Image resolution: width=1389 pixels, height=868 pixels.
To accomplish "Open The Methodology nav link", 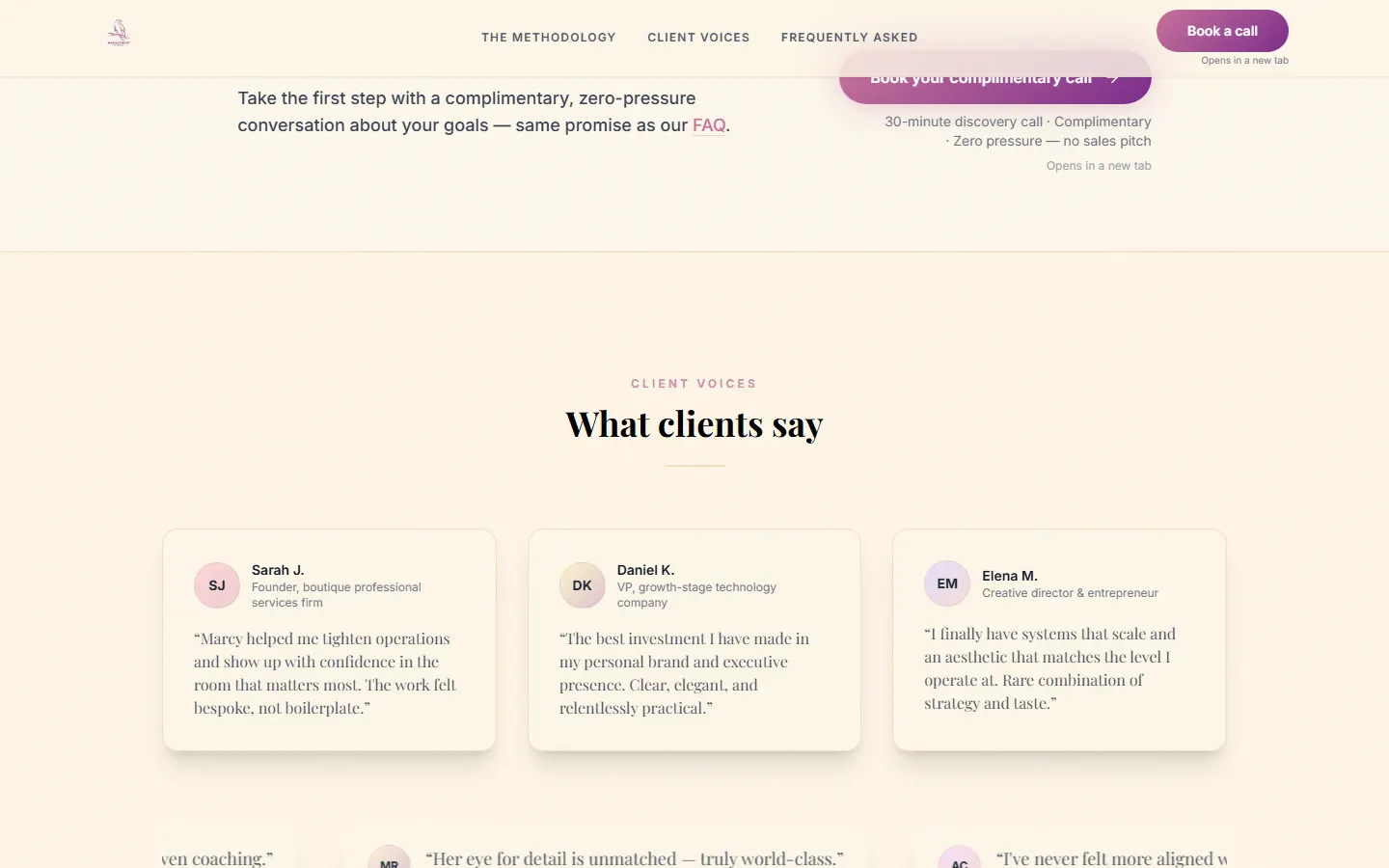I will click(x=549, y=38).
